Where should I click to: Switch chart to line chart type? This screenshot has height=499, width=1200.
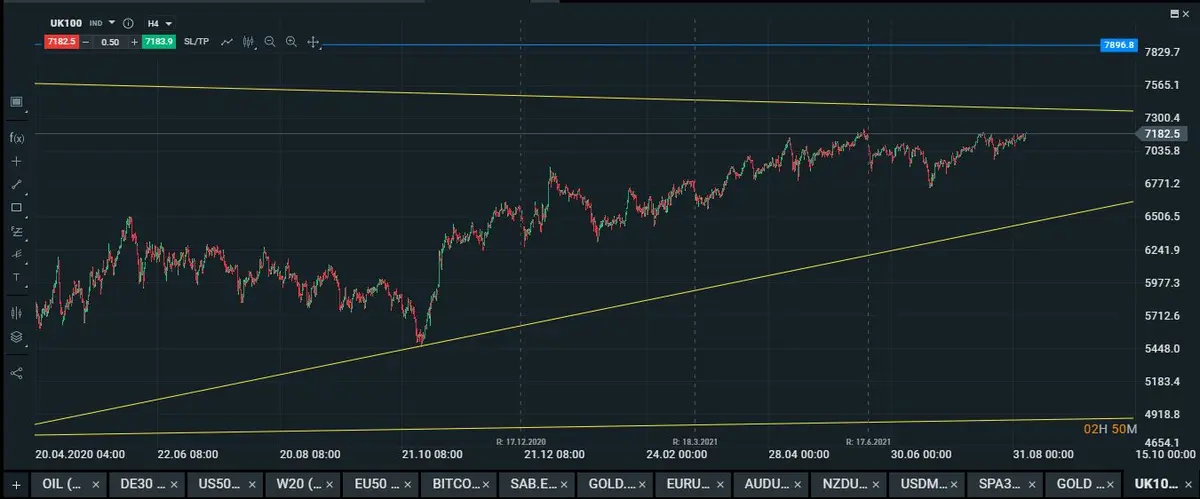(228, 42)
